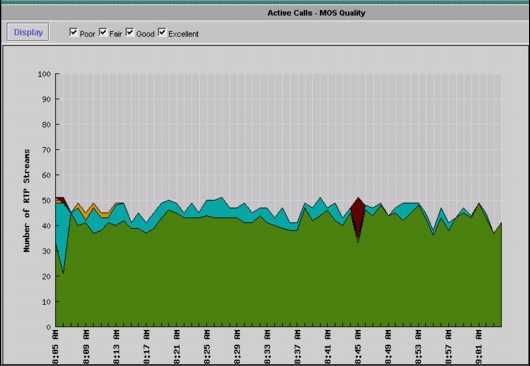Uncheck the Poor quality checkbox

point(73,32)
